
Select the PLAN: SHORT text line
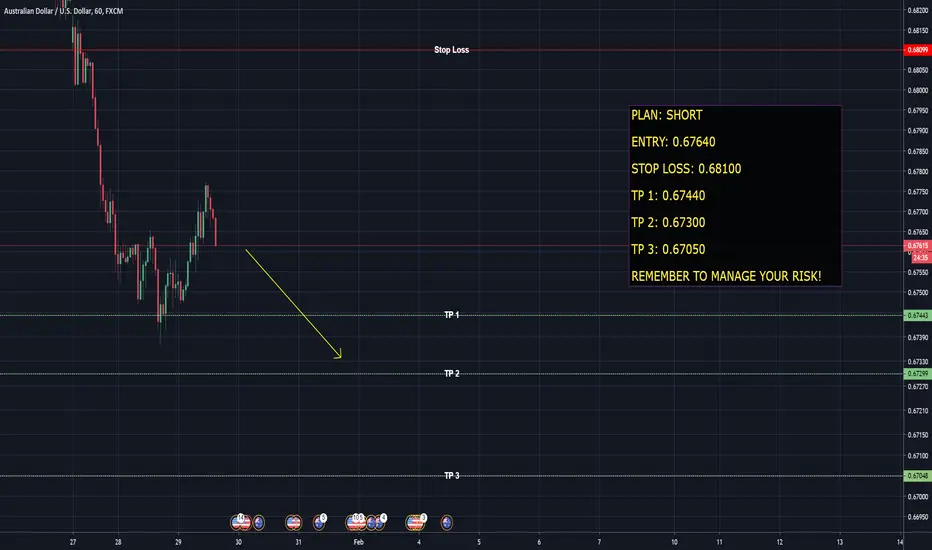(666, 115)
